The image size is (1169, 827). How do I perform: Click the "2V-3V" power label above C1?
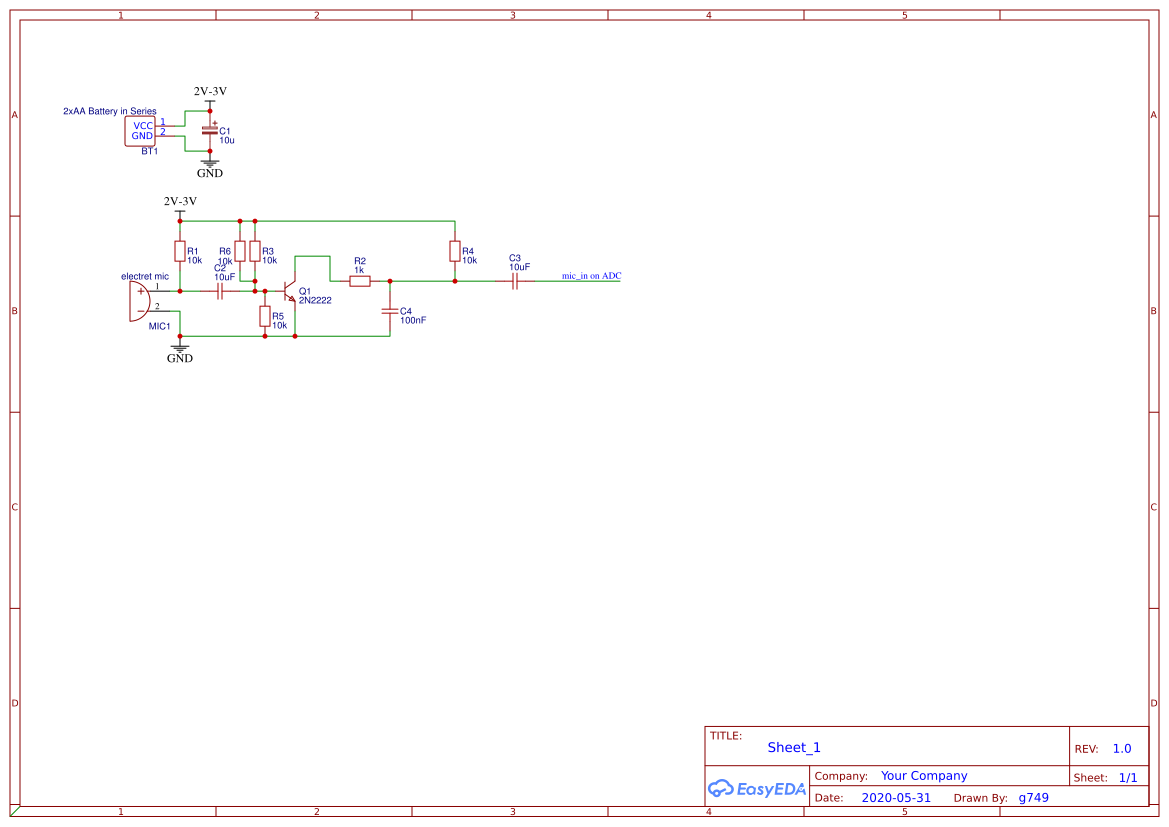[210, 91]
